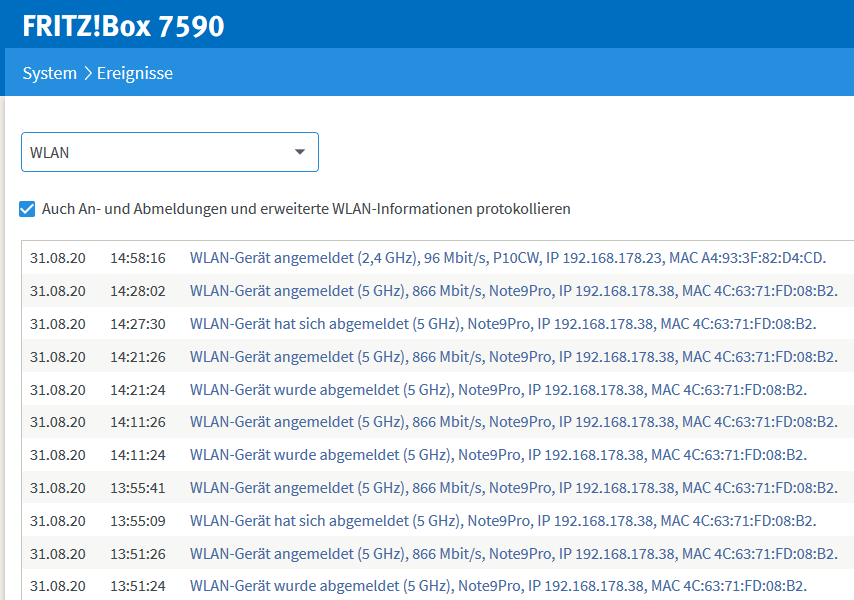Select the 14:21:24 wurde abgemeldet event
This screenshot has height=600, width=854.
pos(498,390)
